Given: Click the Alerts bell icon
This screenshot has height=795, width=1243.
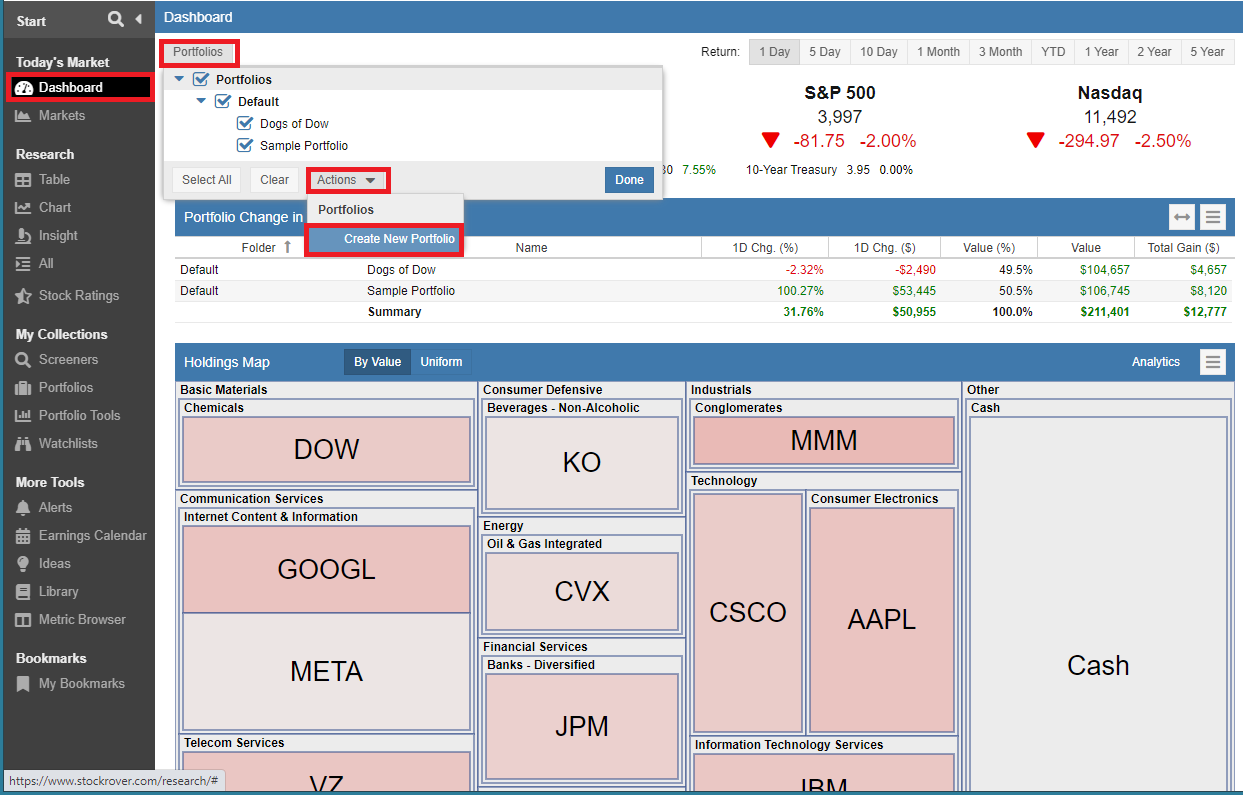Looking at the screenshot, I should 24,508.
